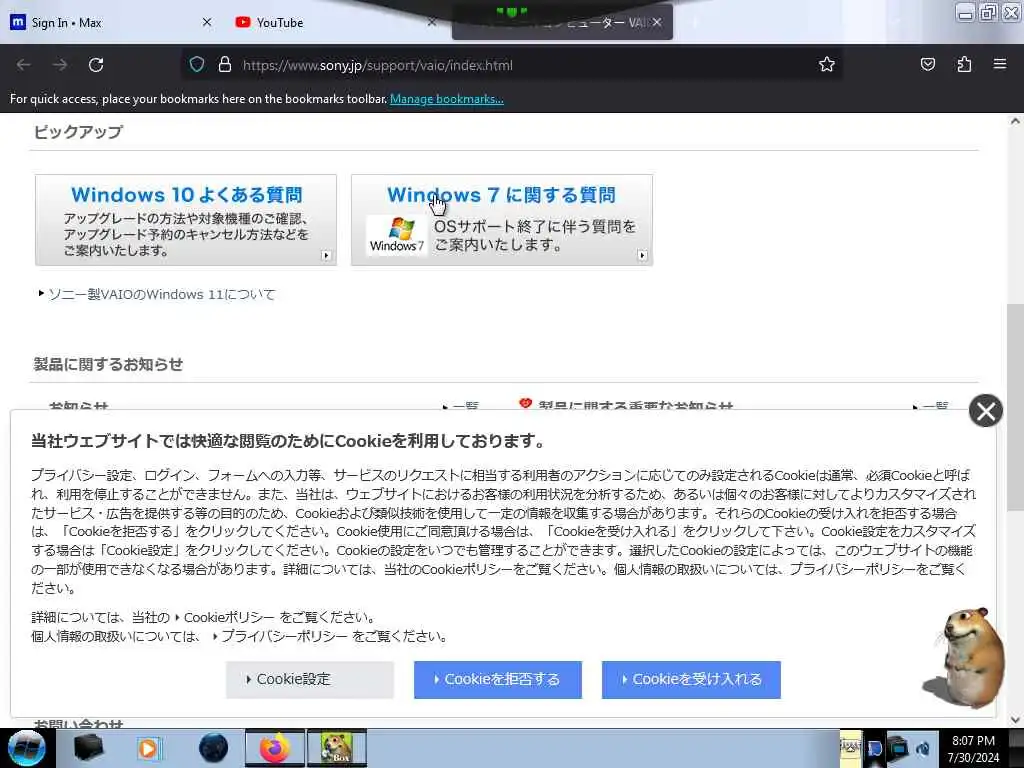This screenshot has height=768, width=1024.
Task: Click the scrollbar up arrow
Action: tap(1015, 121)
